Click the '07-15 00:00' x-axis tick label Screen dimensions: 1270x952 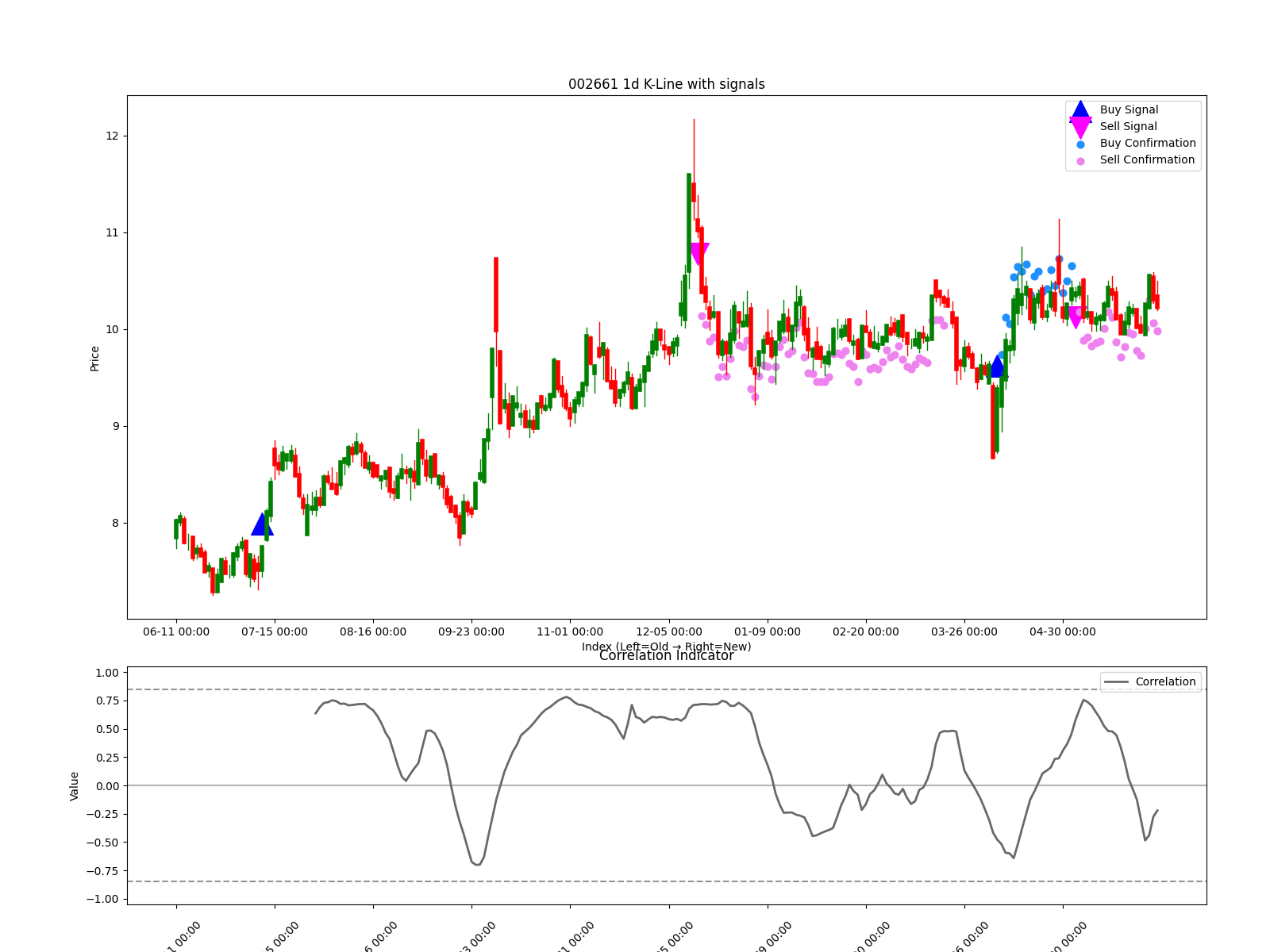tap(275, 632)
